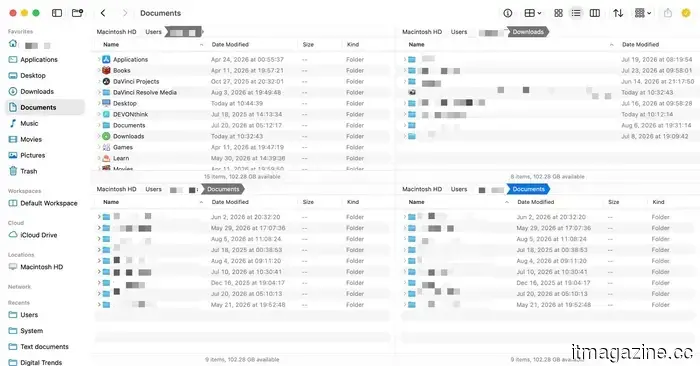
Task: Open the grouping options dropdown
Action: click(643, 13)
